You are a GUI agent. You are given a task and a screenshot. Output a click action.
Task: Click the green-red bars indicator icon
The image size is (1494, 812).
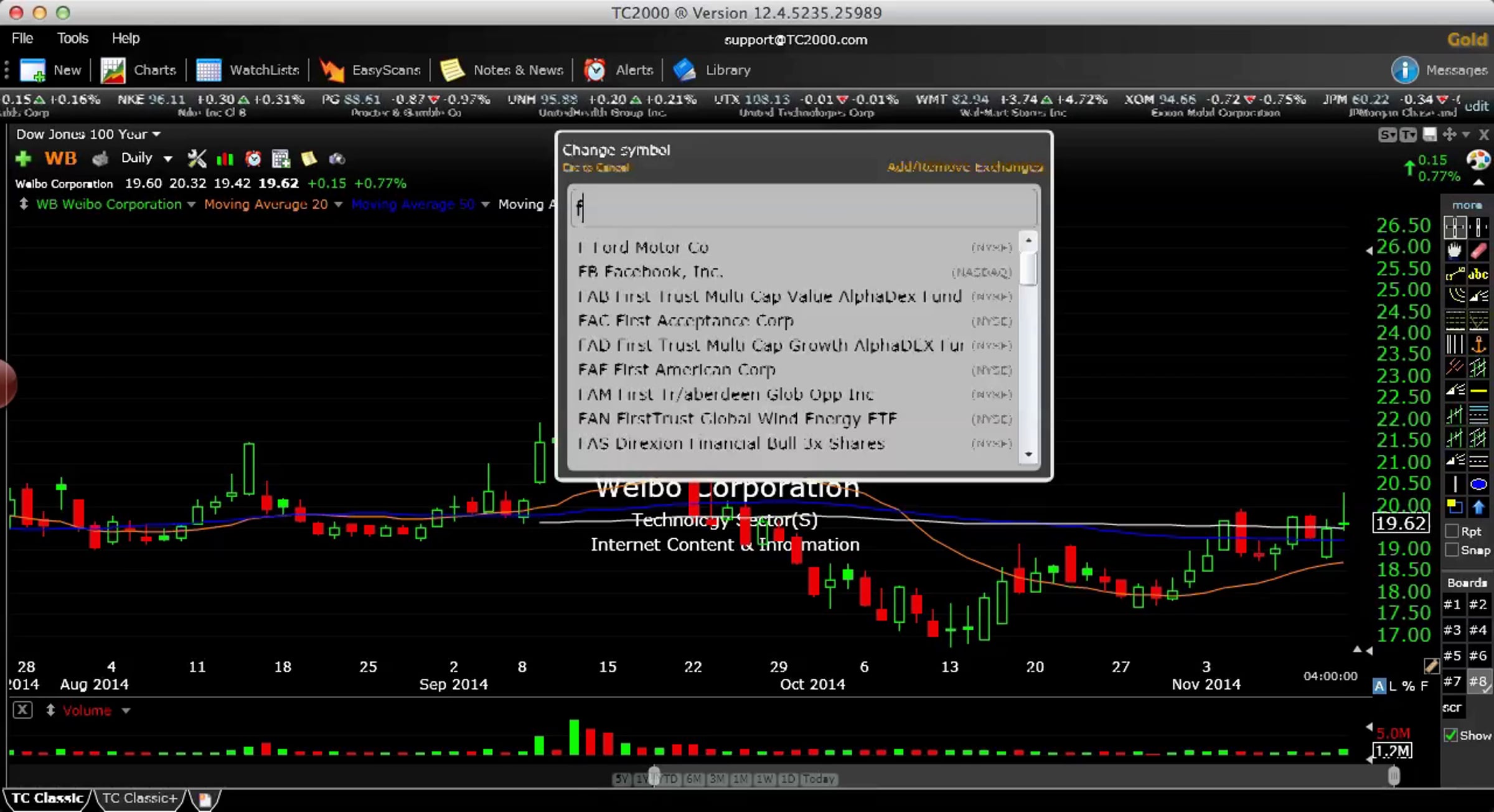click(225, 159)
